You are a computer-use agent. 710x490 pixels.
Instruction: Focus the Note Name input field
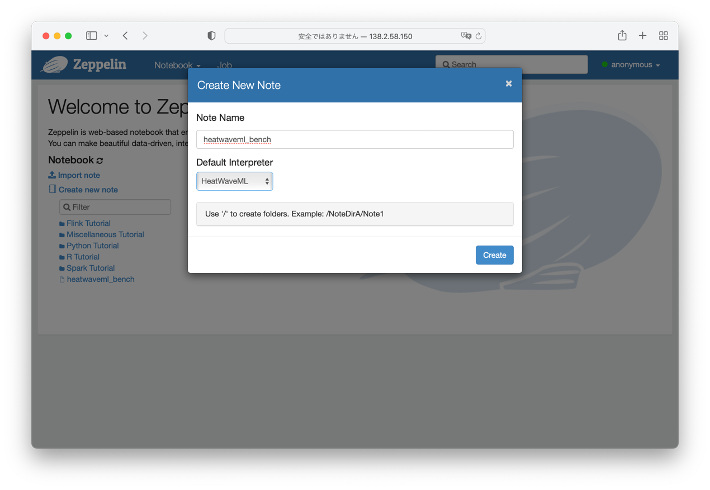355,139
